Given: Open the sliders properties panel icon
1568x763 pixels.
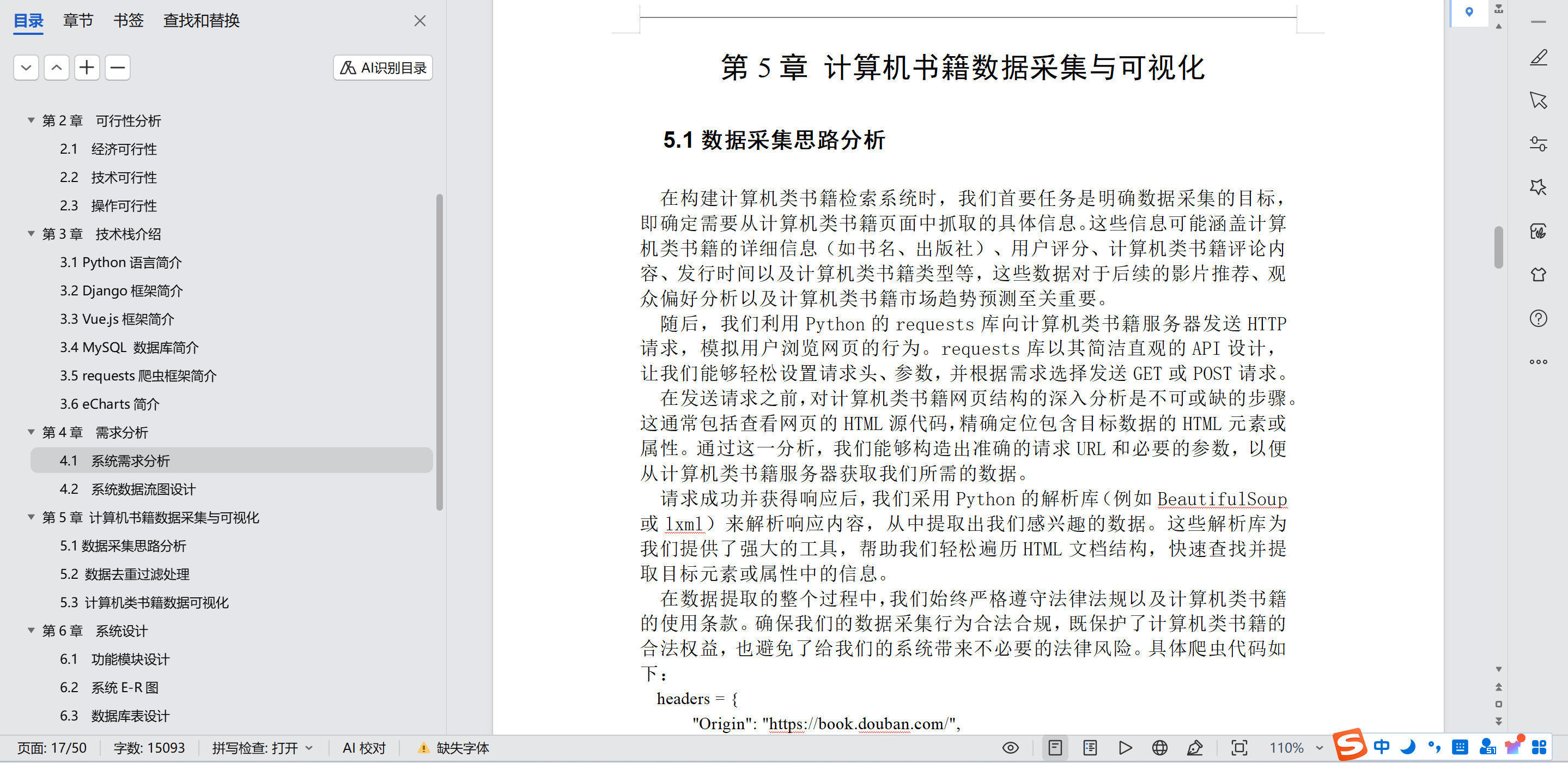Looking at the screenshot, I should coord(1538,144).
